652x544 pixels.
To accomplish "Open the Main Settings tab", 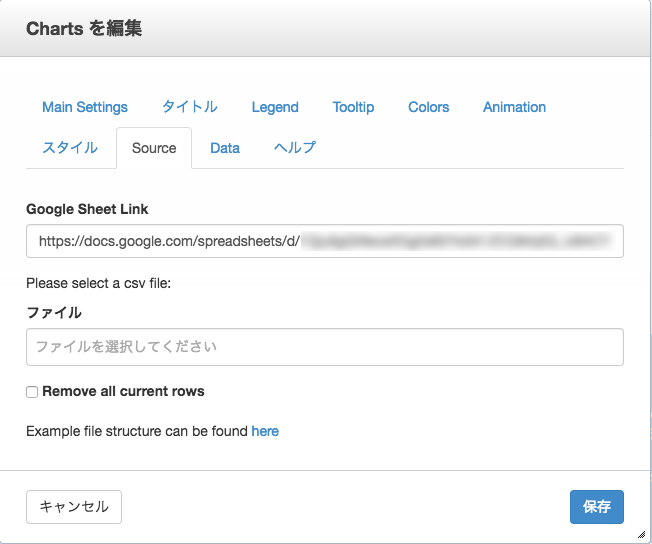I will pyautogui.click(x=85, y=107).
